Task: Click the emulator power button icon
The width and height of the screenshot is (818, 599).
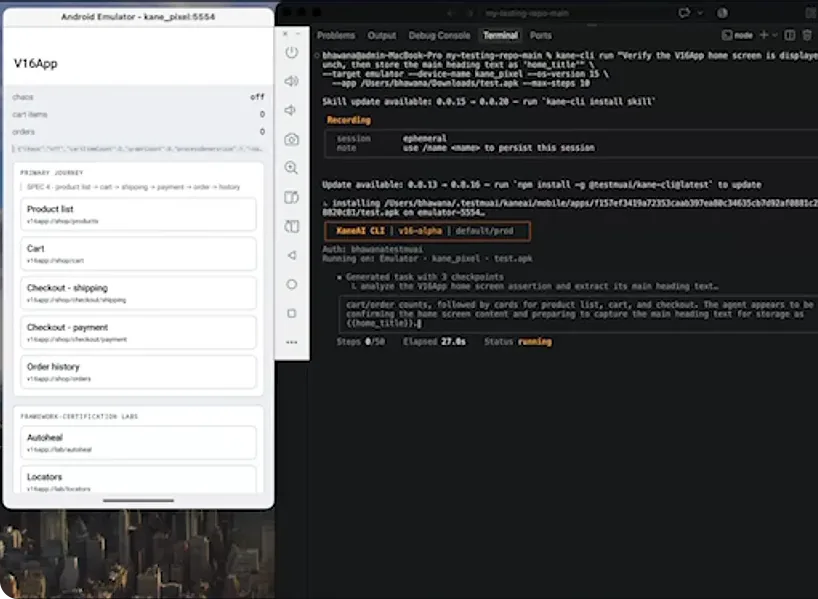Action: [x=292, y=52]
